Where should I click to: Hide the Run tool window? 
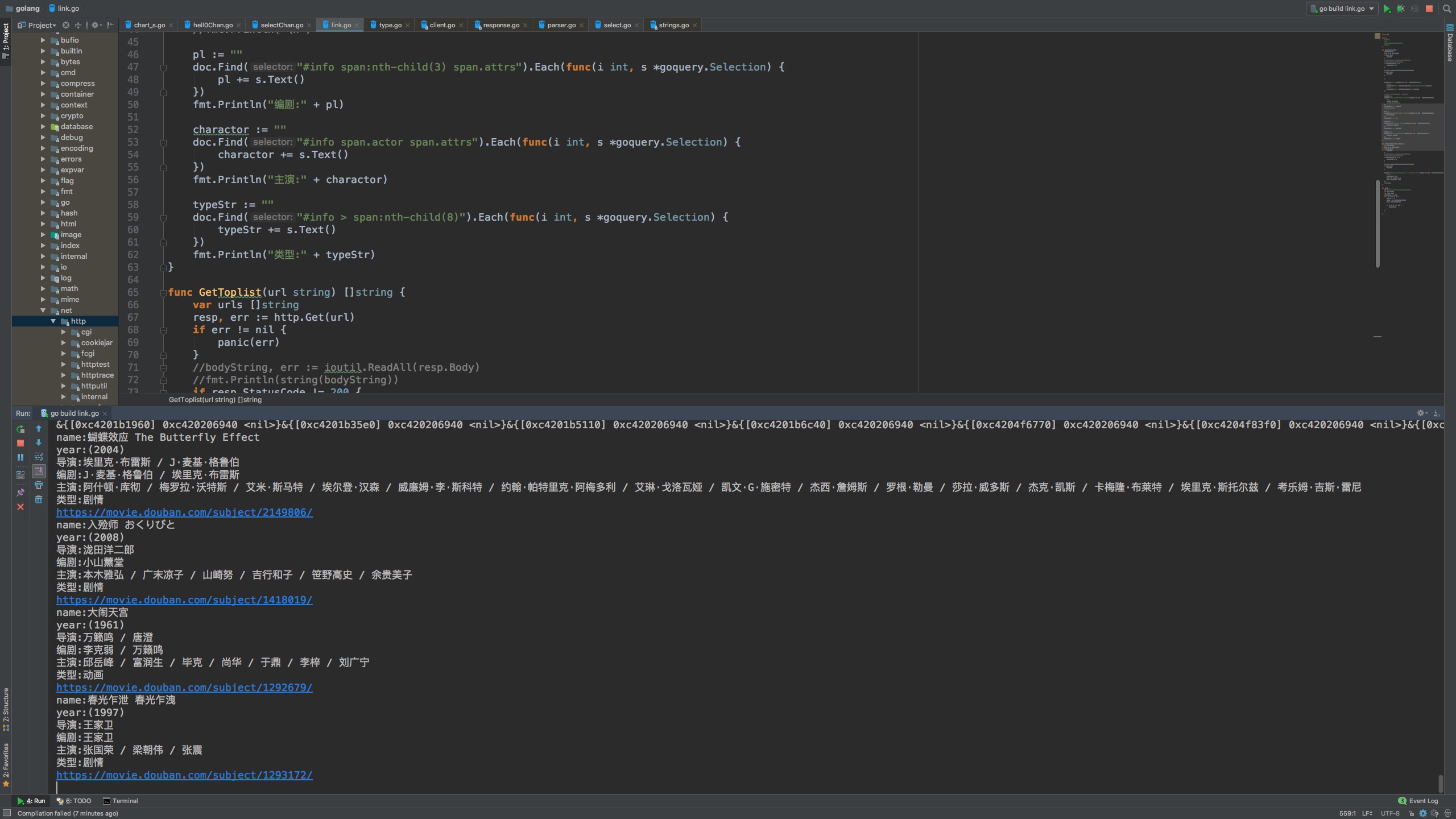point(1437,413)
